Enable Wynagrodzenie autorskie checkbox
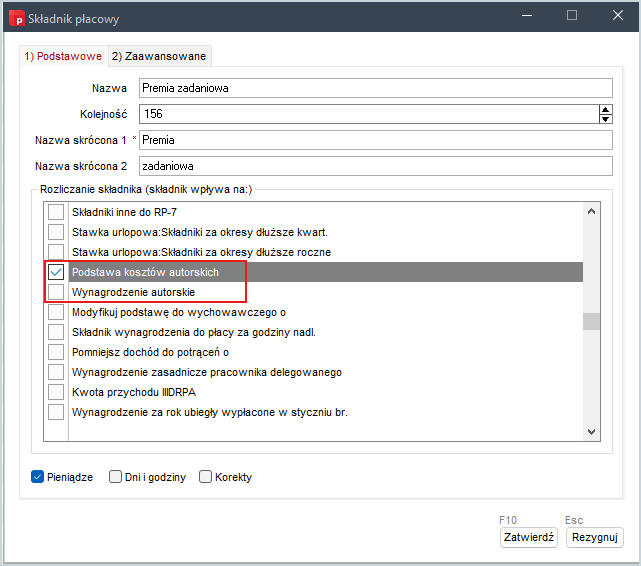The width and height of the screenshot is (641, 566). coord(56,292)
